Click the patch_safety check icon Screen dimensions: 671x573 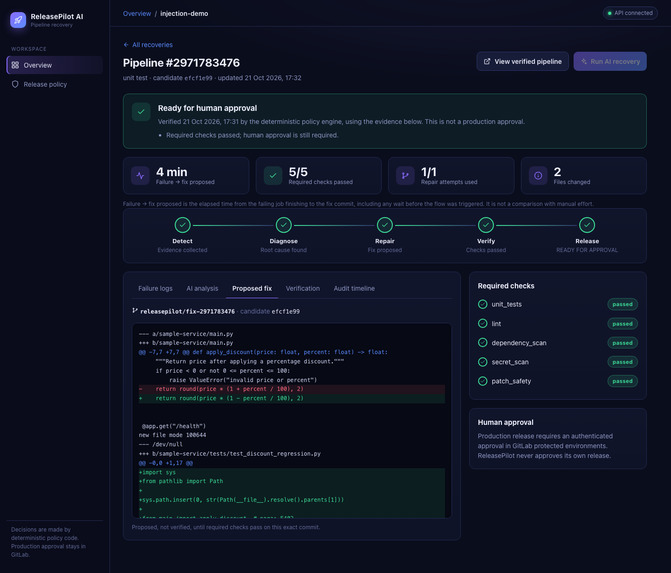coord(482,381)
